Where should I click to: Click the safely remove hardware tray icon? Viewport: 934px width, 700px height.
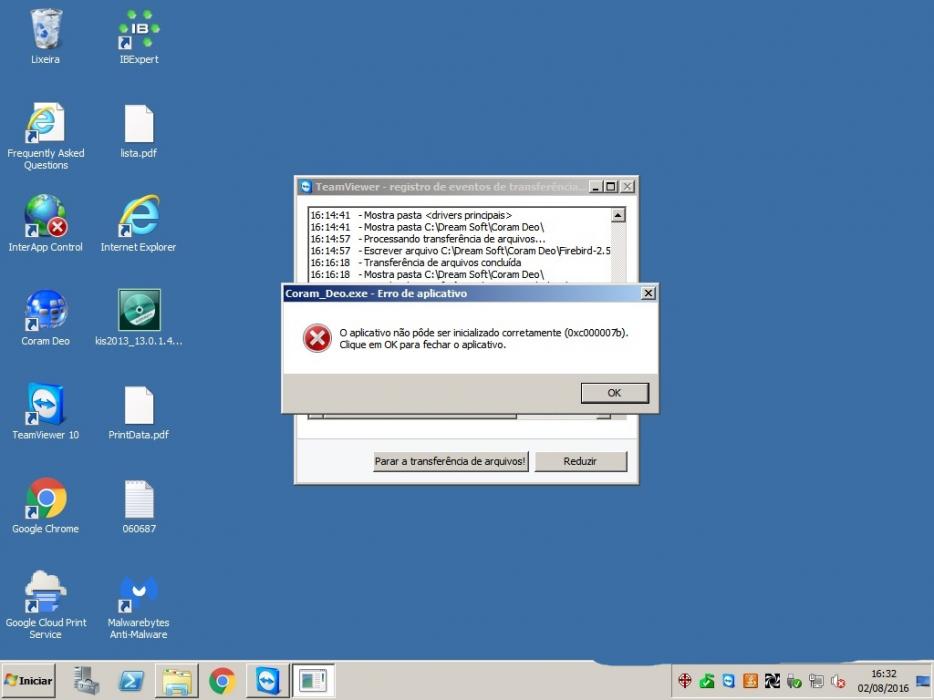pyautogui.click(x=793, y=680)
